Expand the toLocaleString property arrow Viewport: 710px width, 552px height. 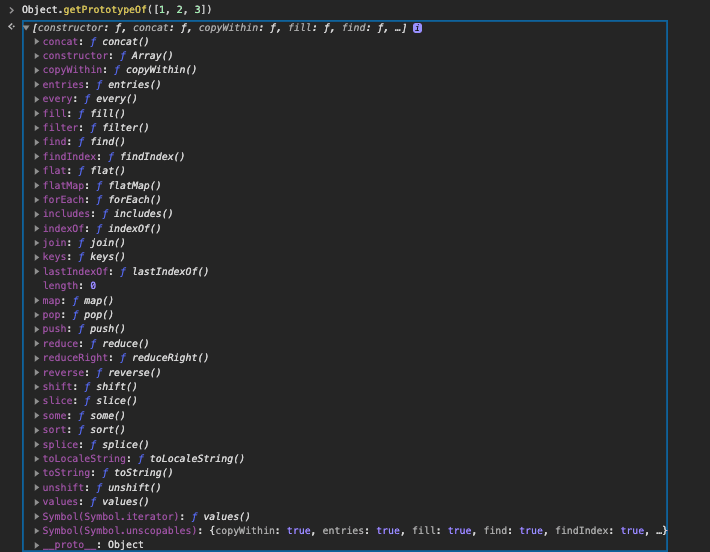[x=37, y=459]
